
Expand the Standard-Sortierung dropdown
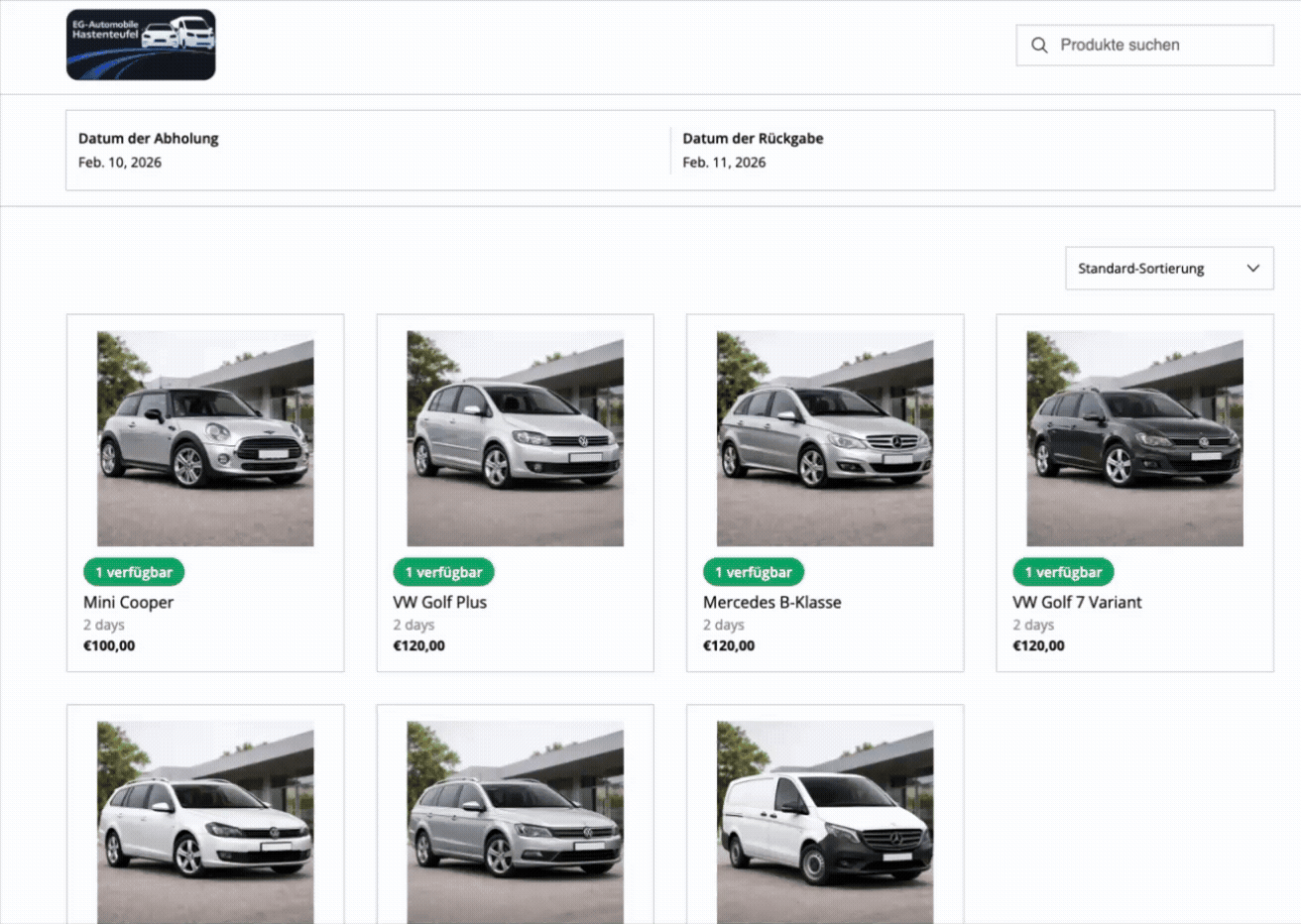click(x=1168, y=269)
